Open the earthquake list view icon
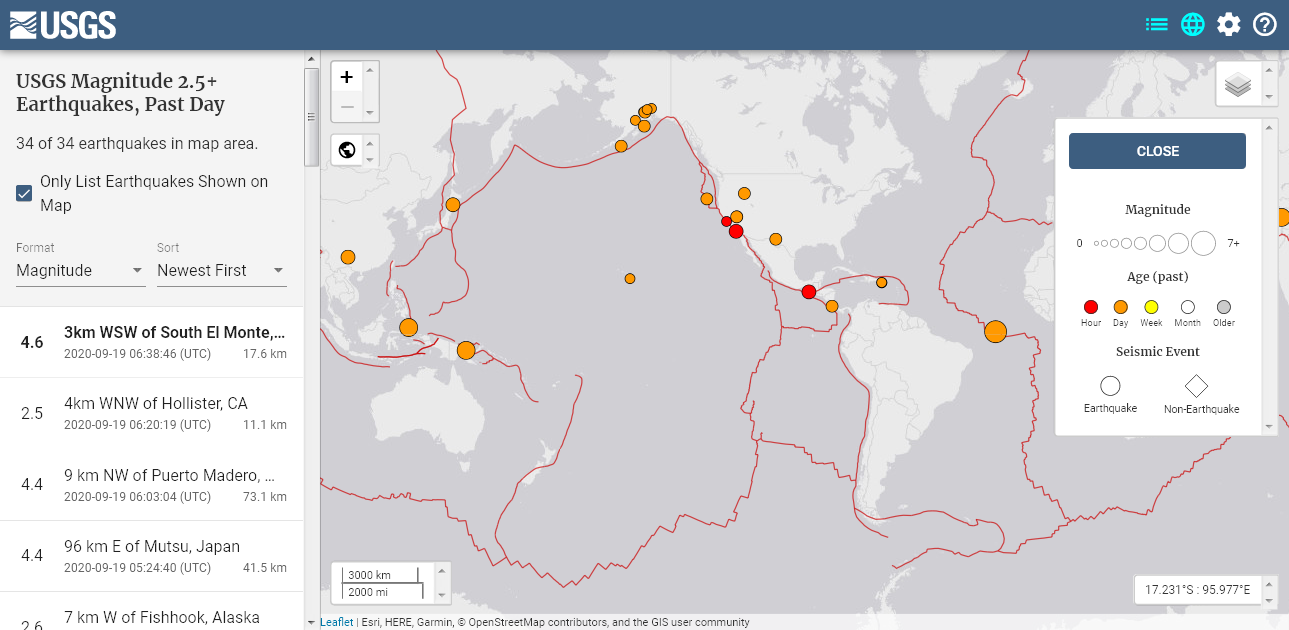Image resolution: width=1289 pixels, height=630 pixels. [1157, 24]
